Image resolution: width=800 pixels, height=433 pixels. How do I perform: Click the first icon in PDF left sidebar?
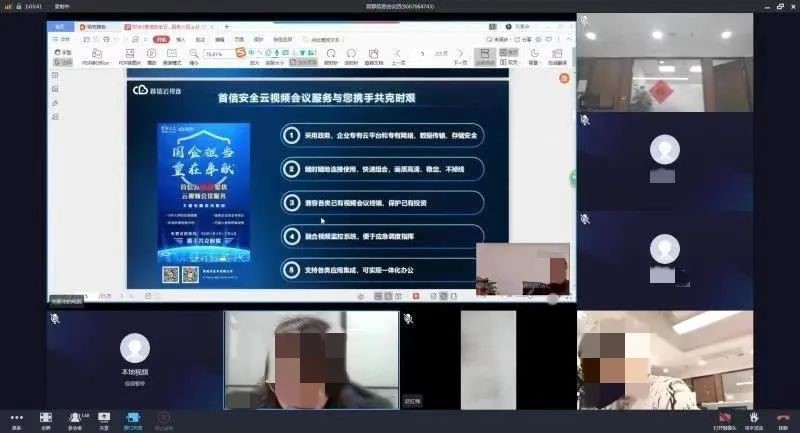[x=55, y=75]
